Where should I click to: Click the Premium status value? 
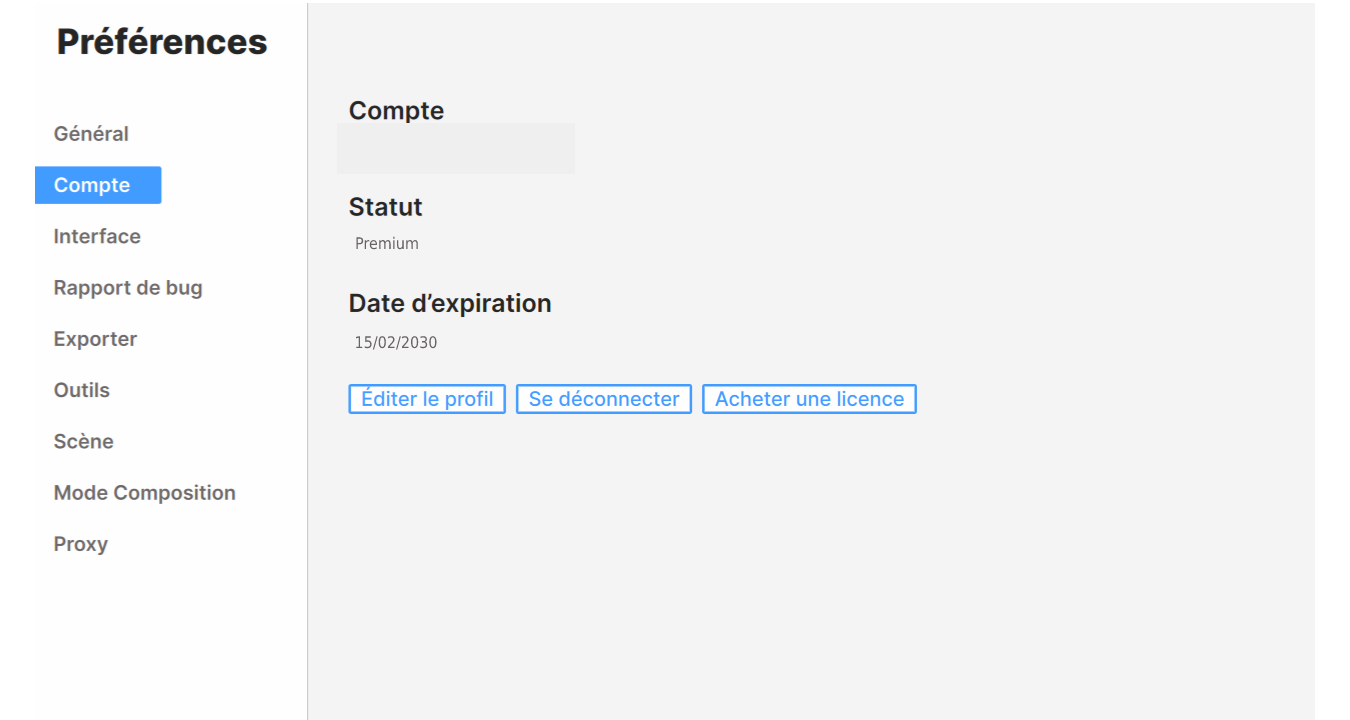click(x=387, y=243)
